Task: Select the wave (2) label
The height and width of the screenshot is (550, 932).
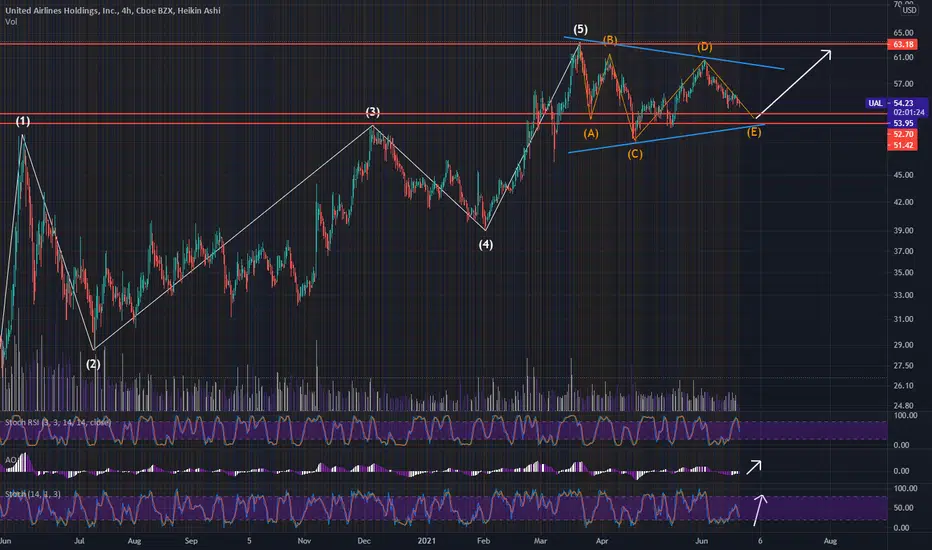Action: click(93, 364)
